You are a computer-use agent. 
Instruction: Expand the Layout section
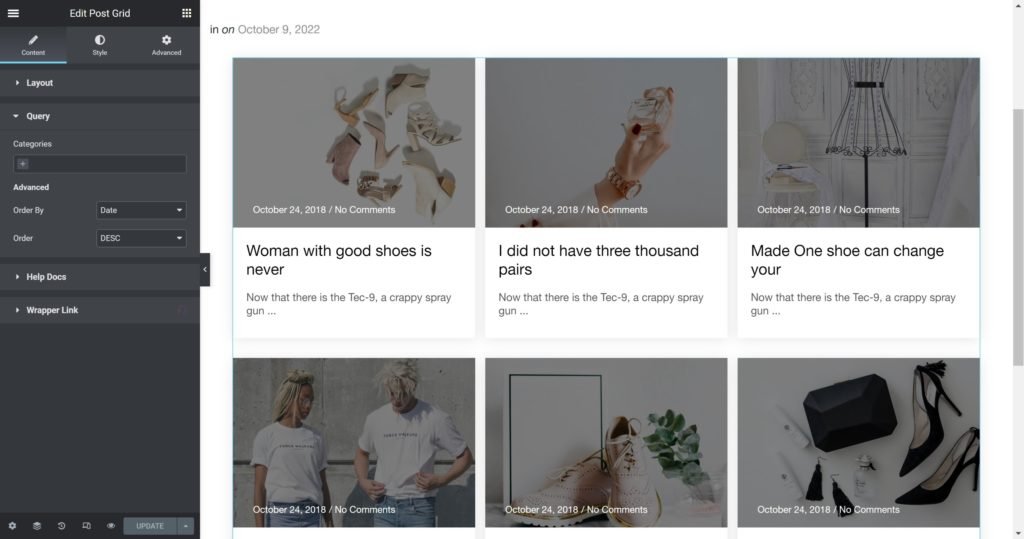[40, 83]
